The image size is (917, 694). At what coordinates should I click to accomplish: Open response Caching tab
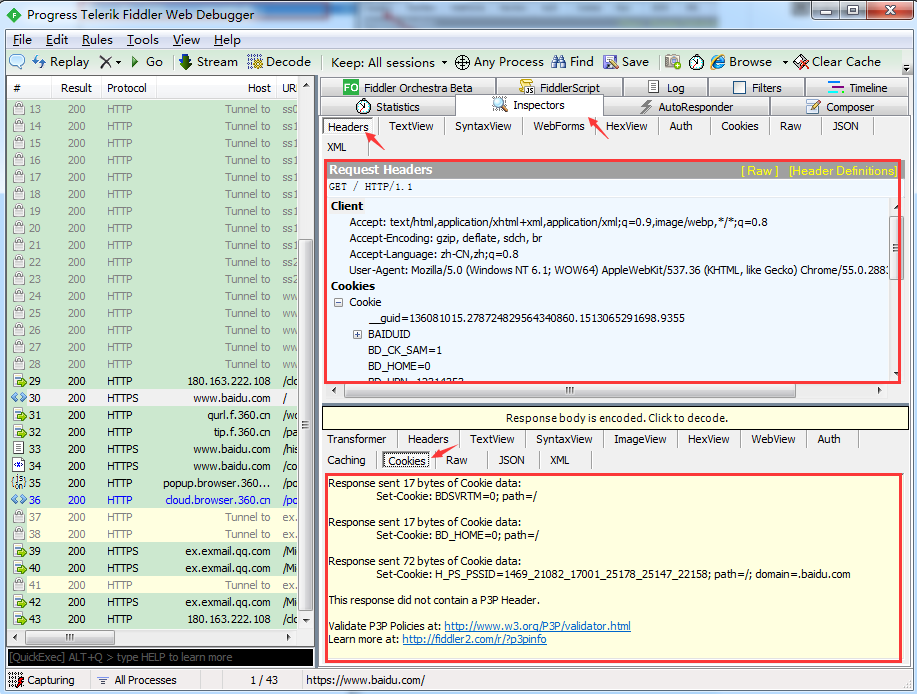pos(346,460)
